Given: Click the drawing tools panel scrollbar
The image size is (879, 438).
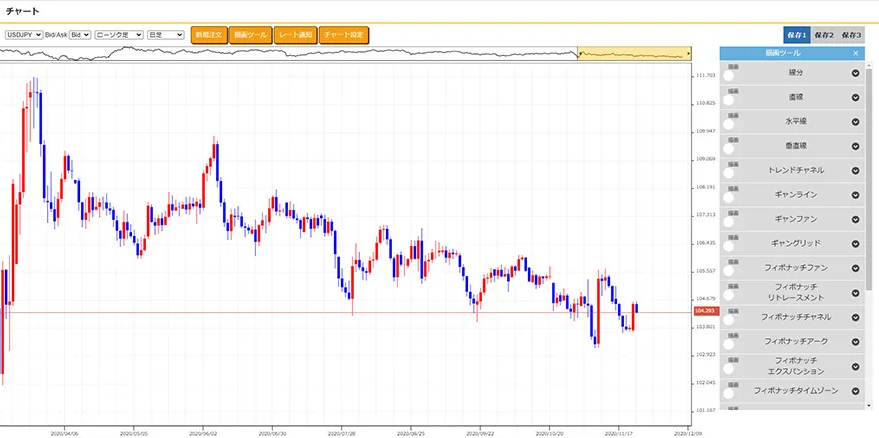Looking at the screenshot, I should click(870, 200).
